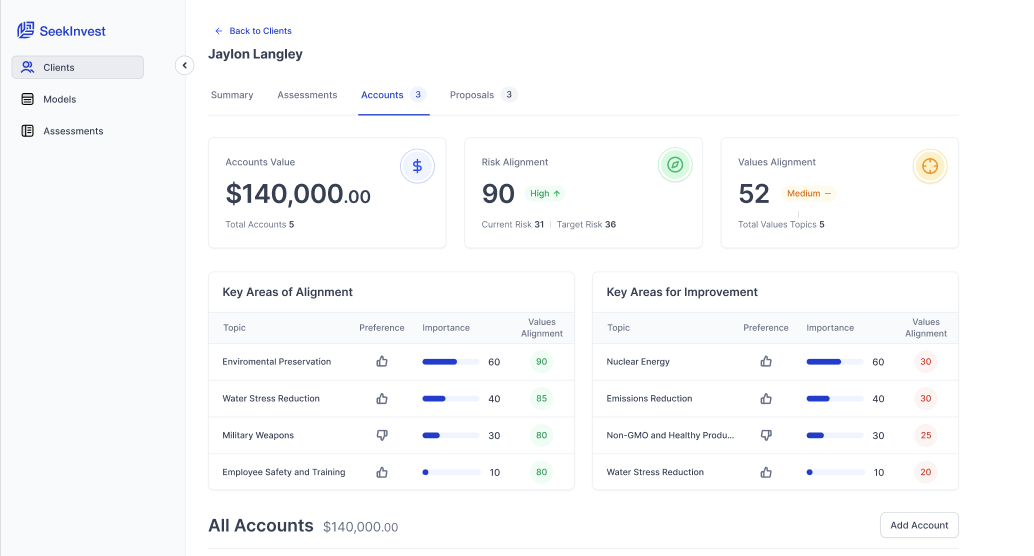The height and width of the screenshot is (556, 1034).
Task: Click the Military Weapons topic row
Action: click(391, 435)
